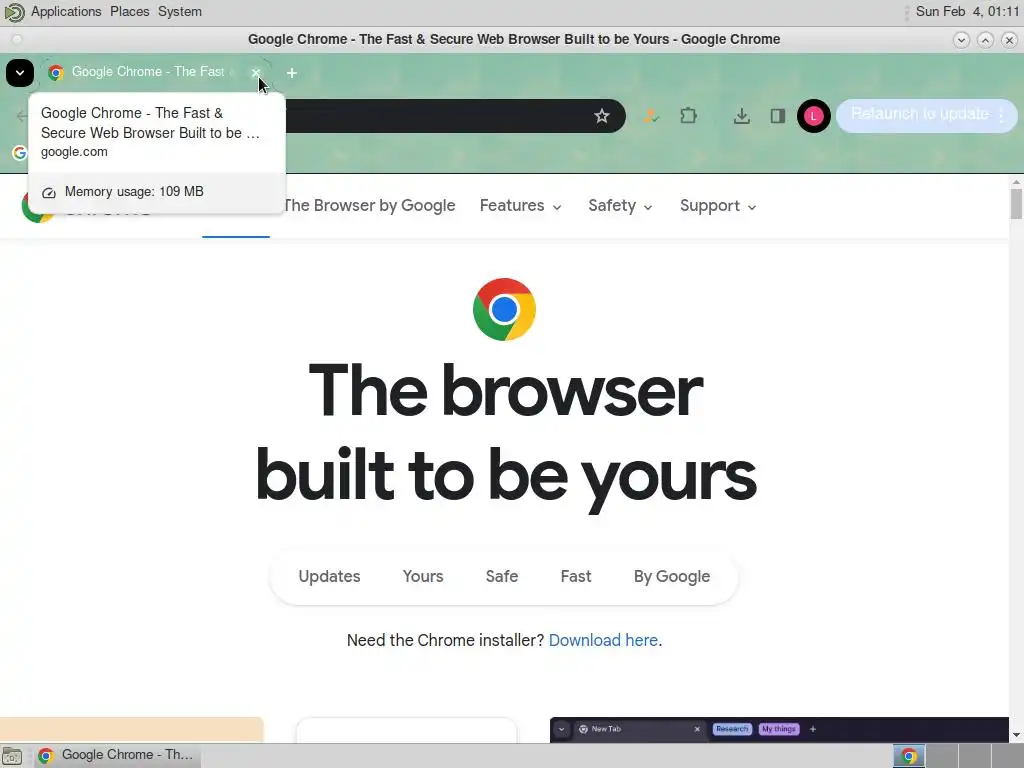Click the speedometer icon beside Memory usage
Image resolution: width=1024 pixels, height=768 pixels.
click(x=48, y=193)
